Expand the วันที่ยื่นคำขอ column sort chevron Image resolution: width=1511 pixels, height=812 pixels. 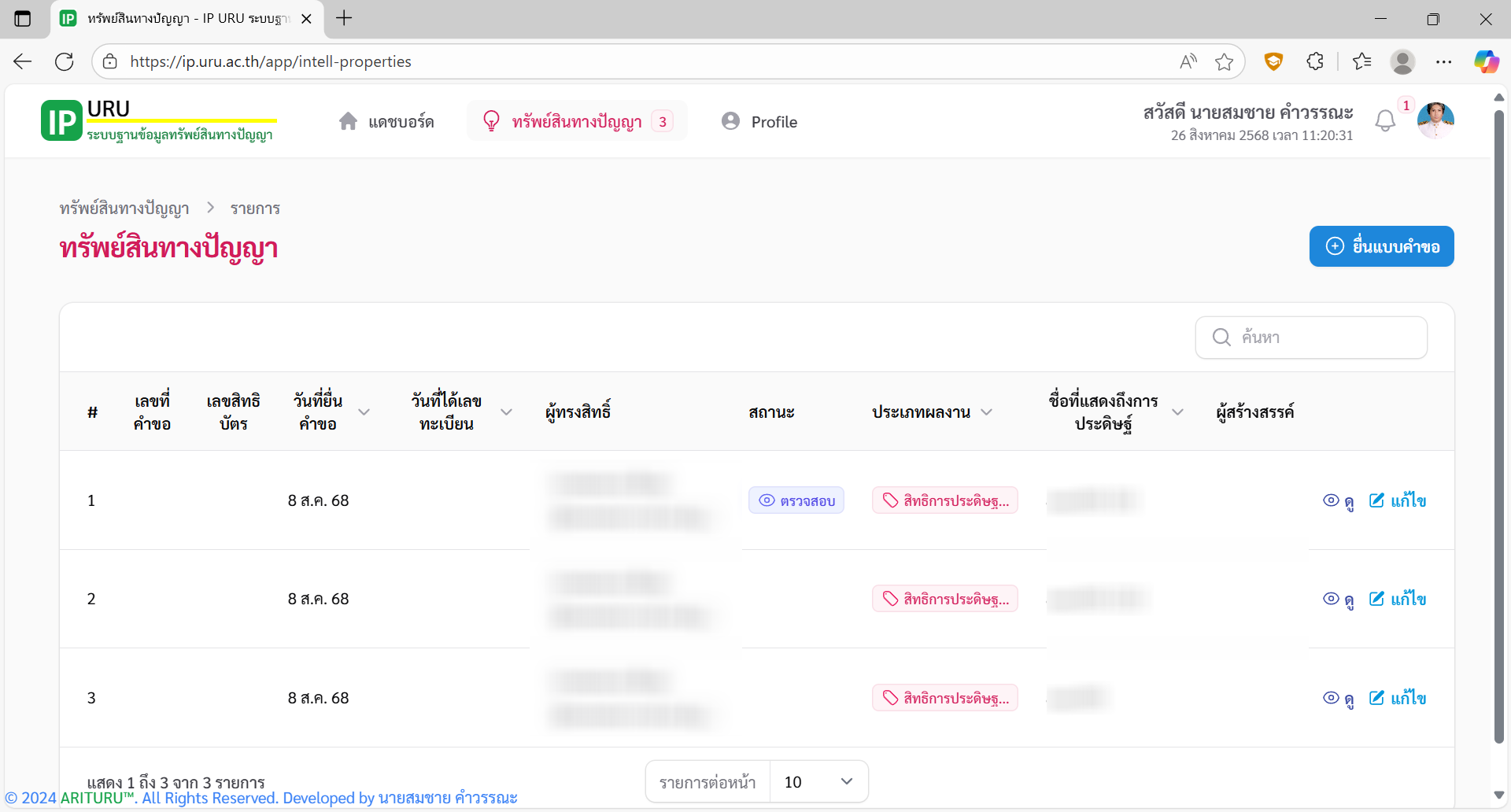click(364, 412)
